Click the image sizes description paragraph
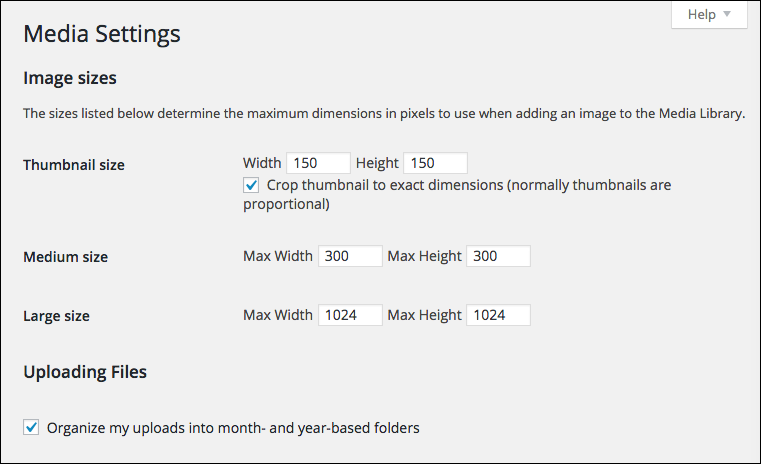 click(384, 114)
